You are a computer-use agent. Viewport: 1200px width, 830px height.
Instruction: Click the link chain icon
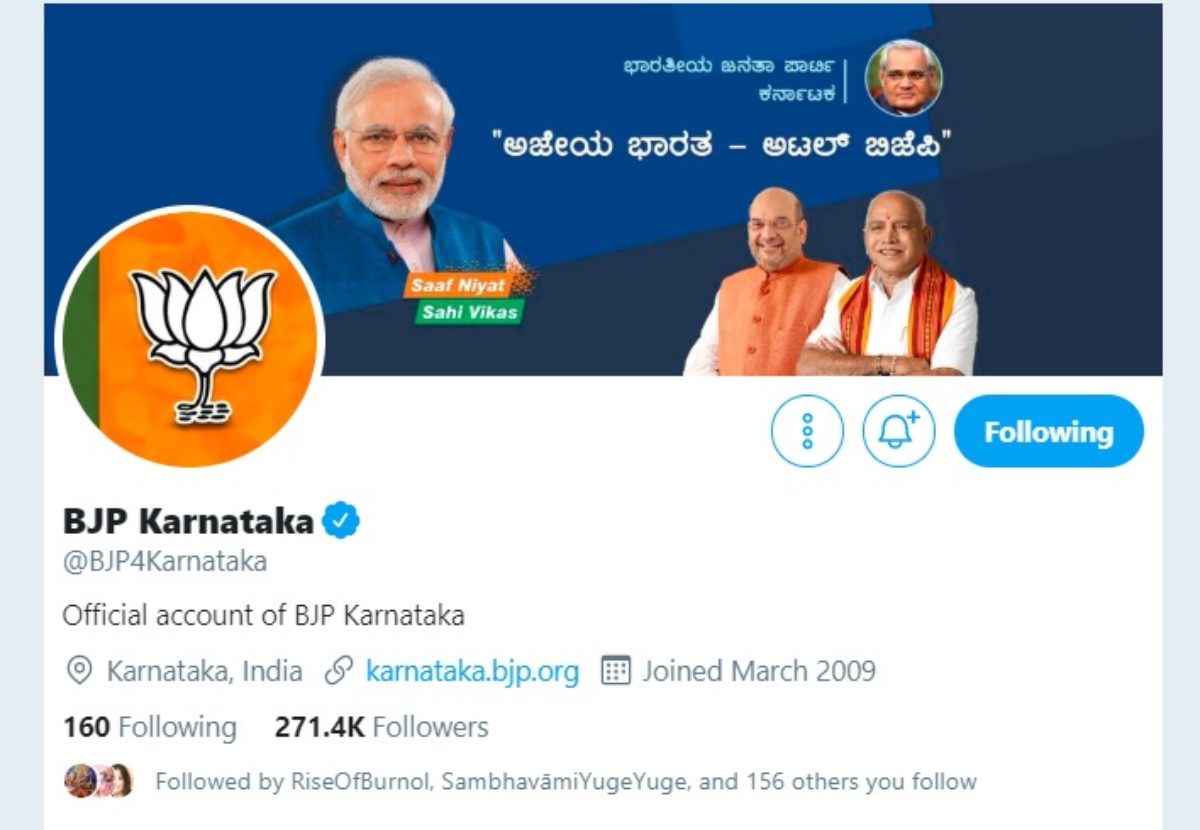[340, 670]
